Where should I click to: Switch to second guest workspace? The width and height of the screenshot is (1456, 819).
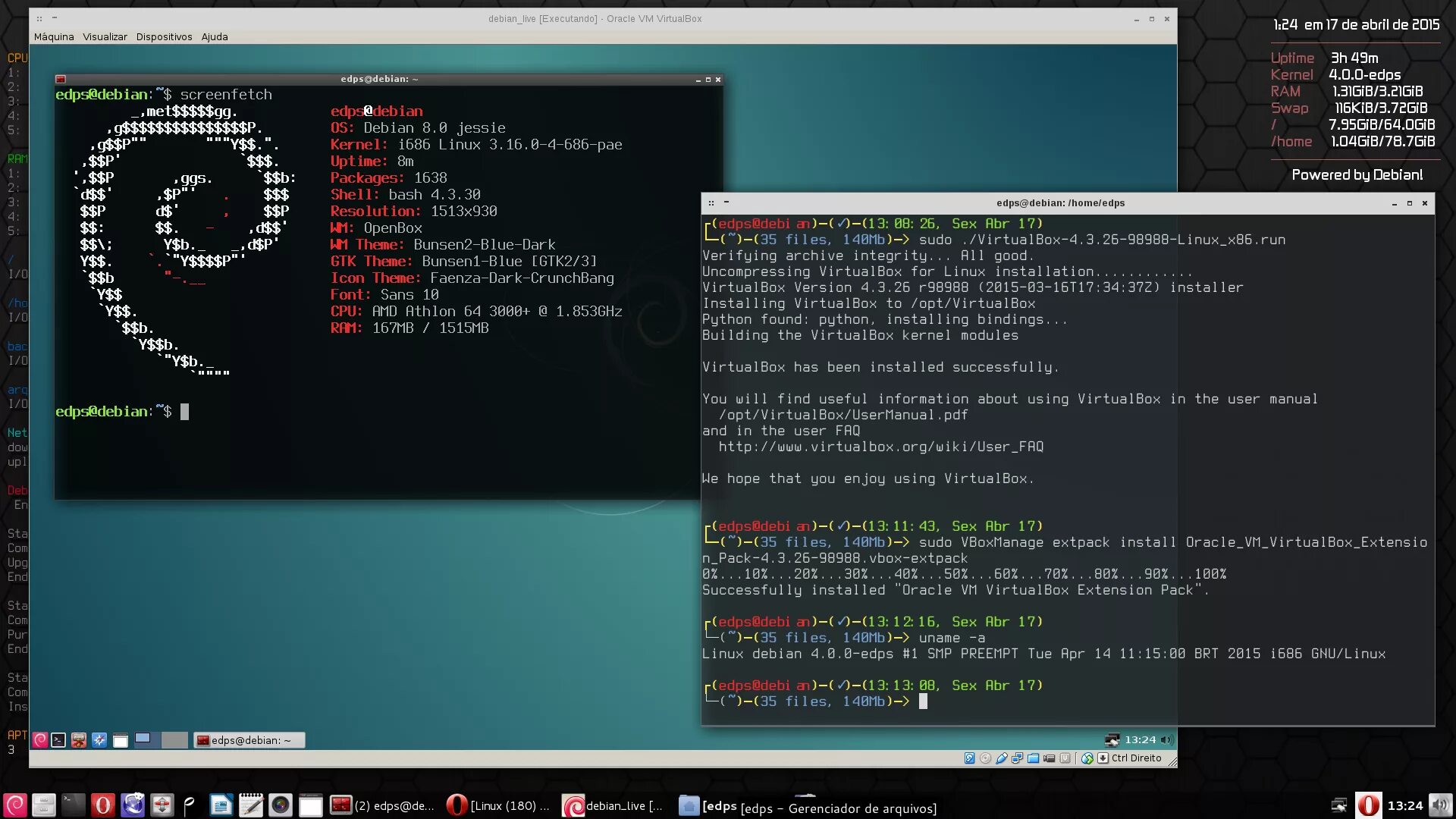tap(174, 739)
